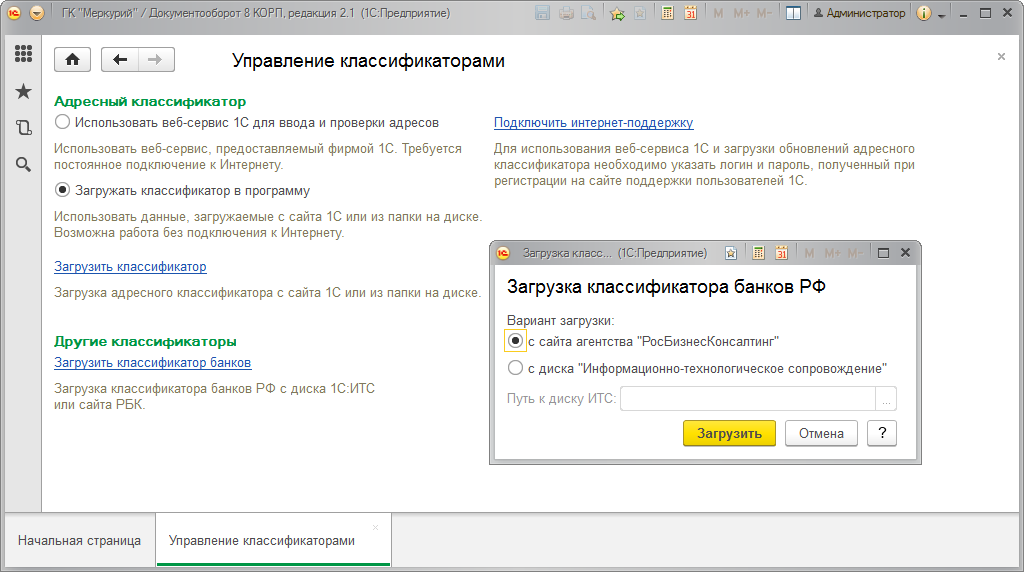Viewport: 1024px width, 572px height.
Task: Click M+ button in dialog title bar
Action: (x=832, y=253)
